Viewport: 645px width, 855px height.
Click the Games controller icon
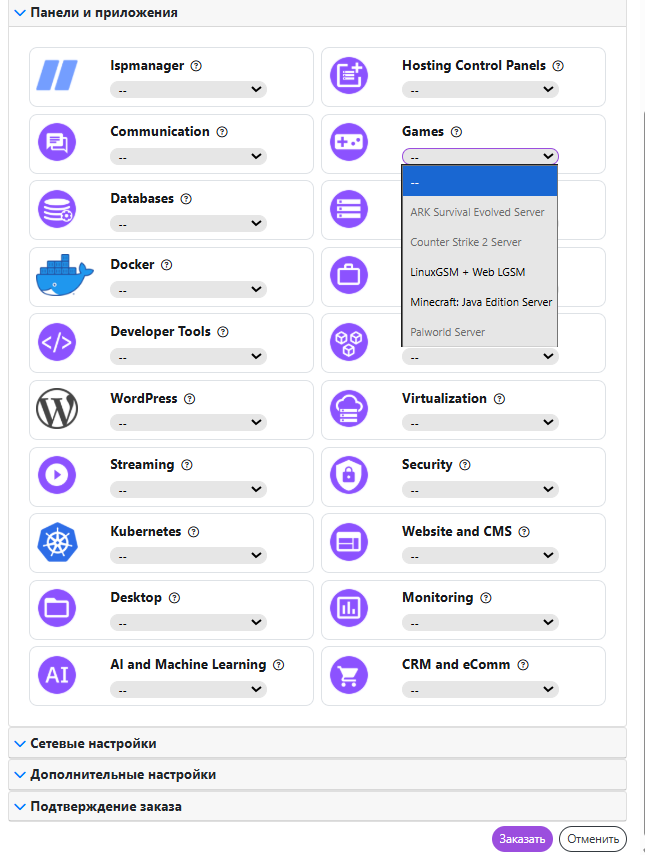tap(349, 143)
